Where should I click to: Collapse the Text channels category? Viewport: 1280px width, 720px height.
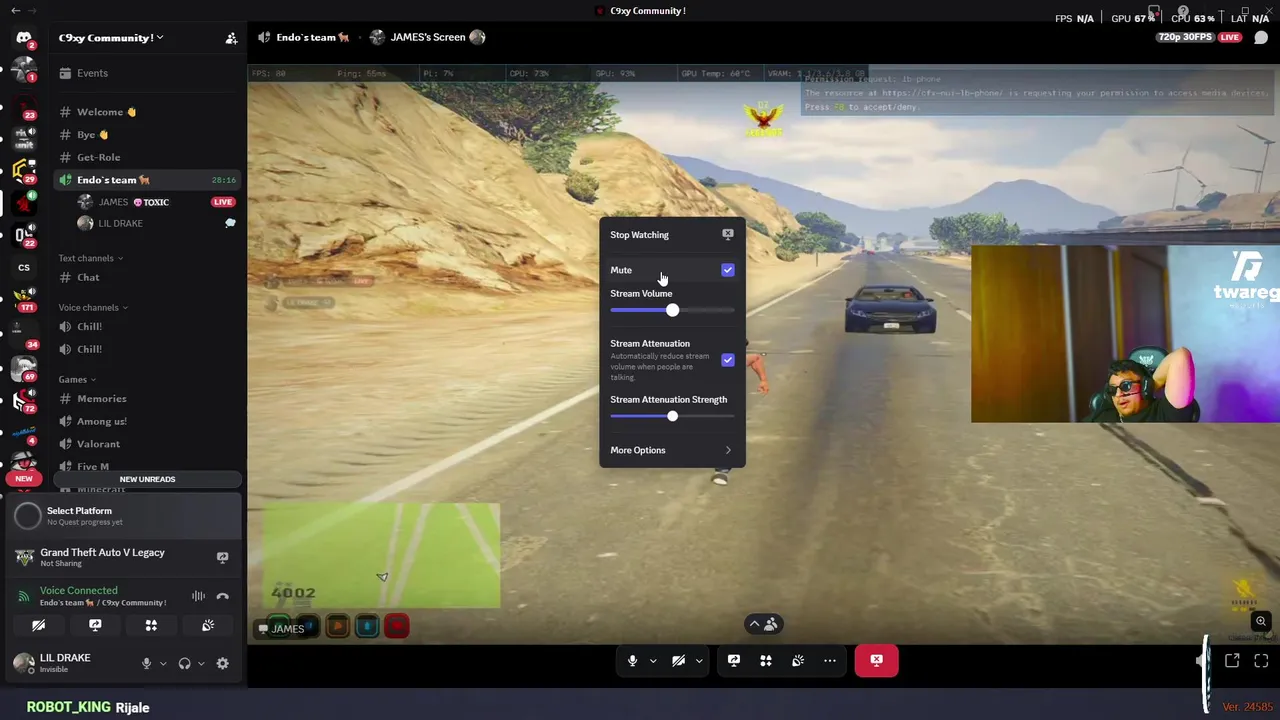[91, 258]
